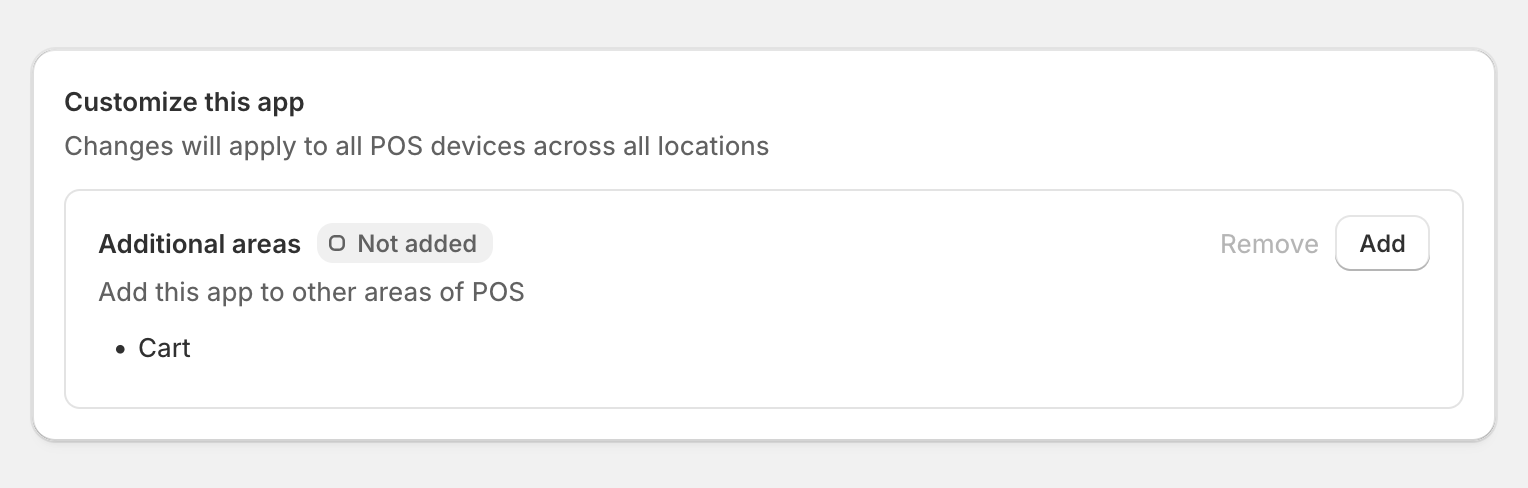Click the Add button
This screenshot has width=1528, height=488.
pyautogui.click(x=1382, y=244)
